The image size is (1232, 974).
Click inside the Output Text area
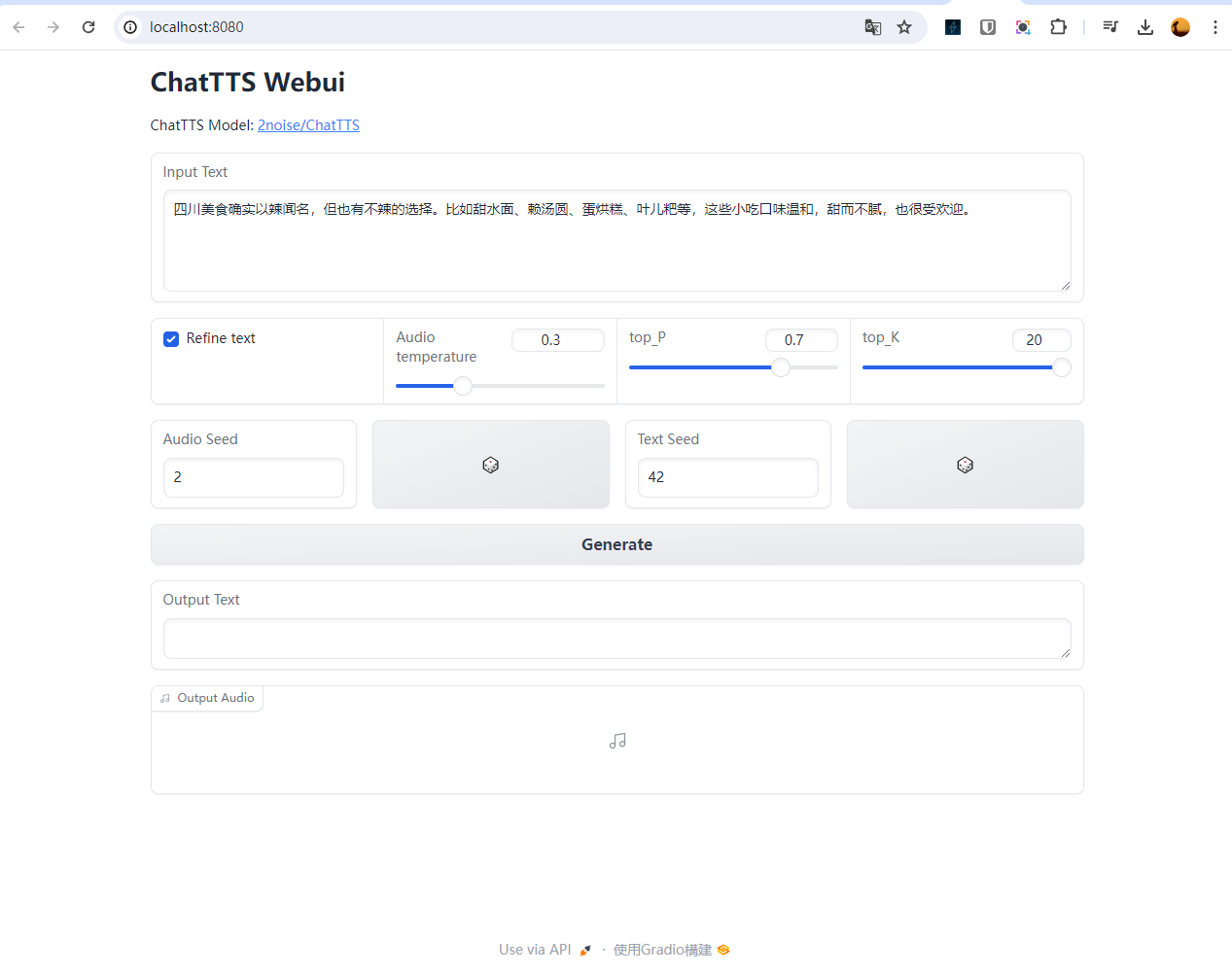617,639
